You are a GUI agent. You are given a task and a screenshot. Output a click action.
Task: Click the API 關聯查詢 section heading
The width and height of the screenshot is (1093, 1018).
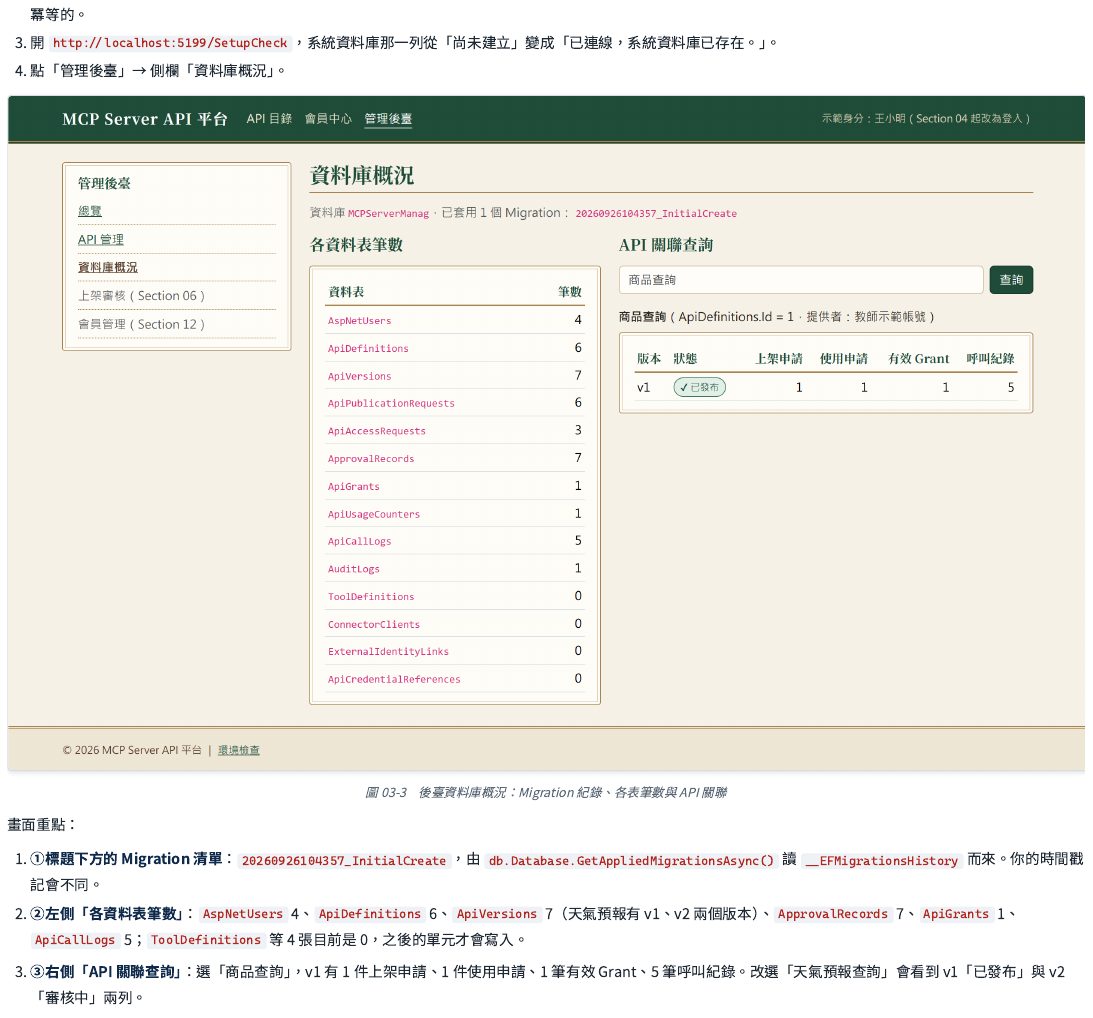666,245
